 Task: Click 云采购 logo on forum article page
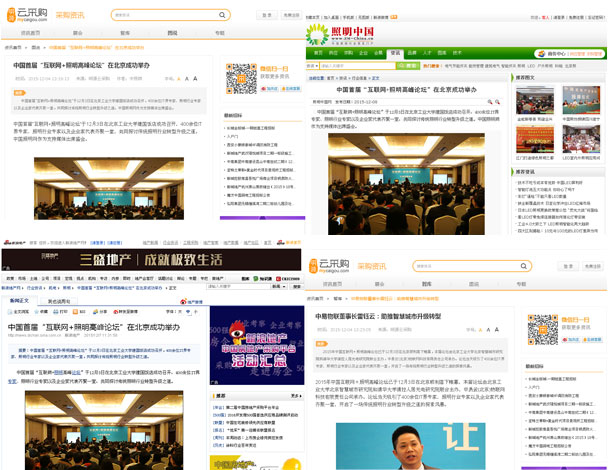click(x=27, y=15)
